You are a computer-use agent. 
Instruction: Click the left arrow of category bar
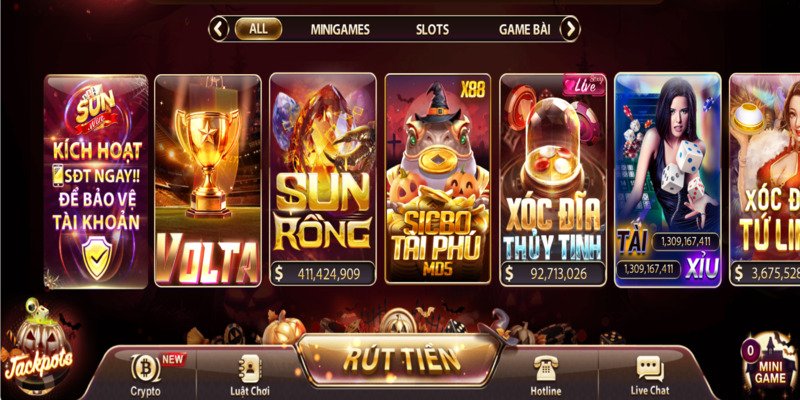218,29
